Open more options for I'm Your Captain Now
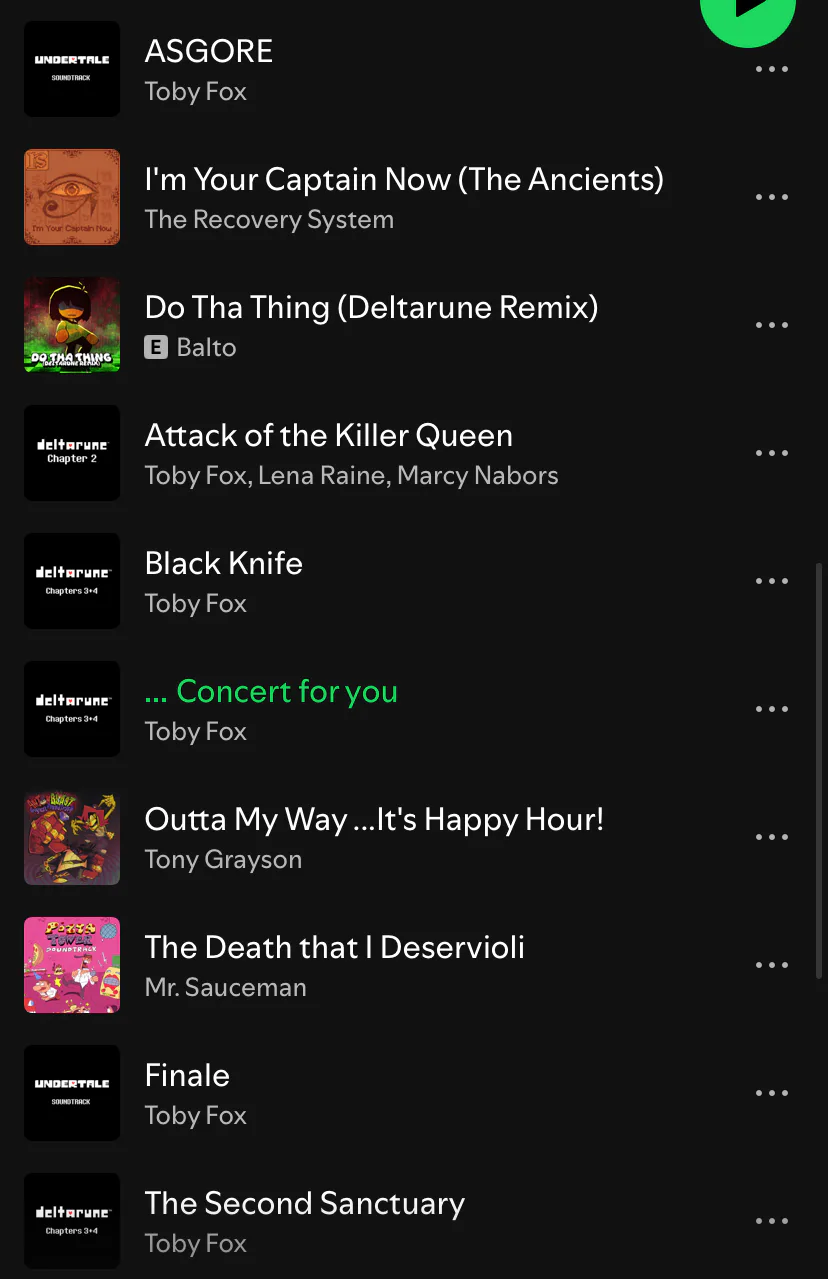Viewport: 828px width, 1279px height. coord(772,197)
